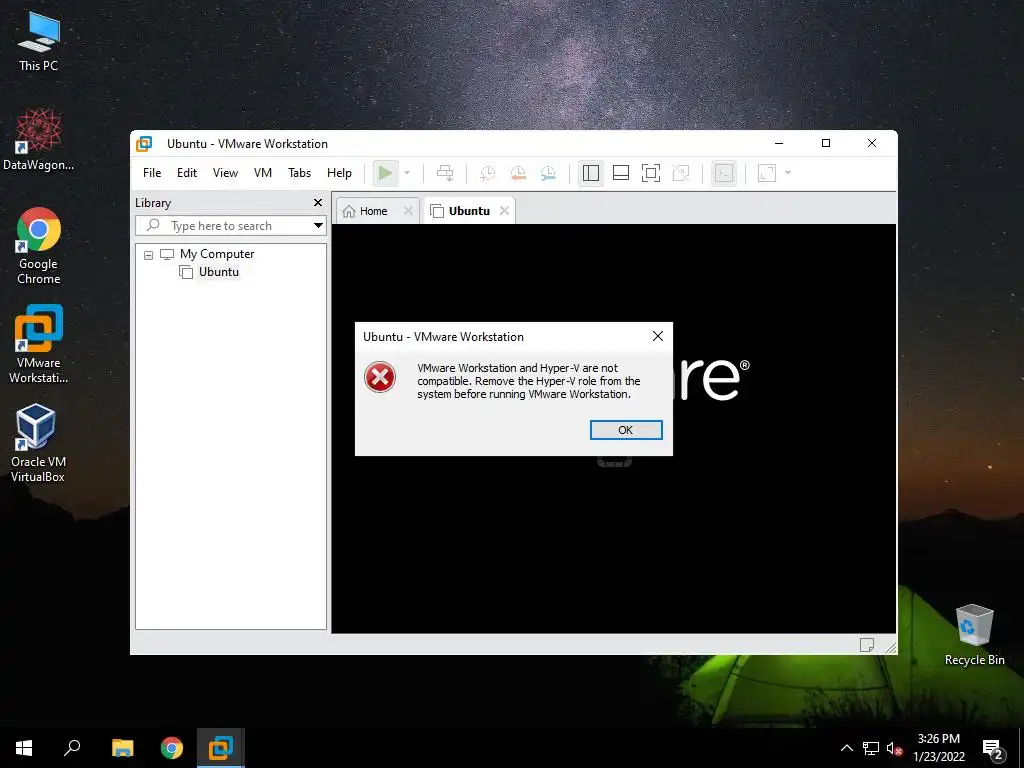Click OK in the error dialog

[626, 430]
